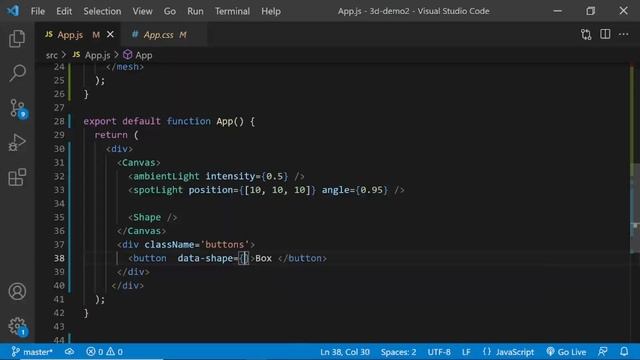Click className='buttons' text
Image resolution: width=640 pixels, height=360 pixels.
click(197, 244)
